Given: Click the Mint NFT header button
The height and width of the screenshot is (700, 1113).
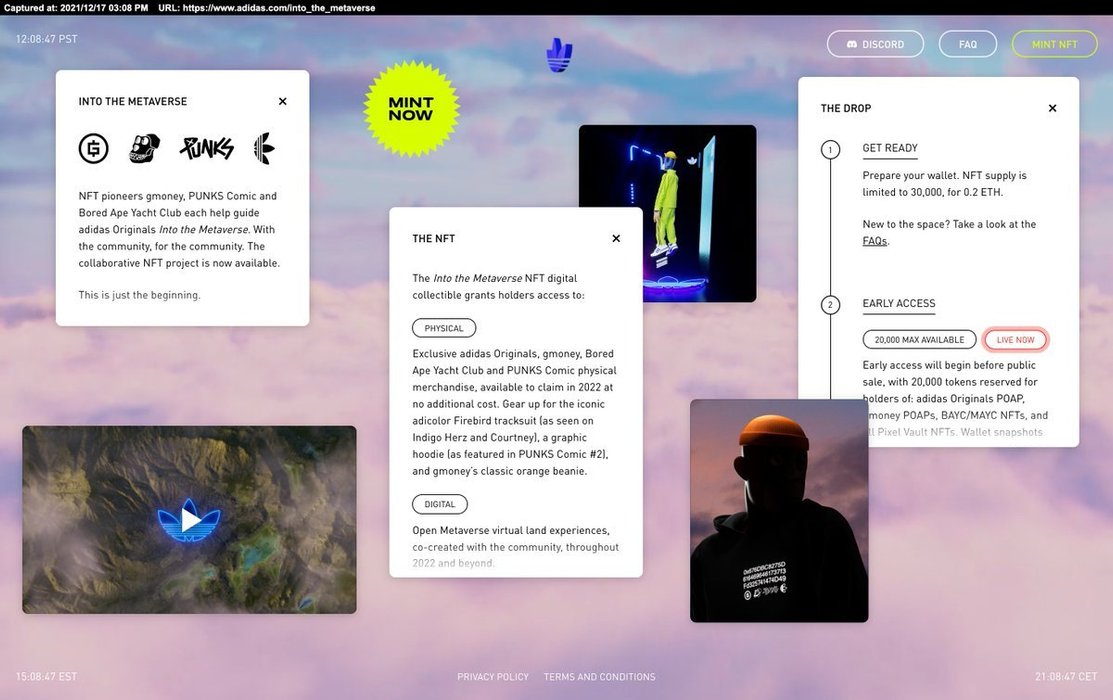Looking at the screenshot, I should coord(1054,44).
